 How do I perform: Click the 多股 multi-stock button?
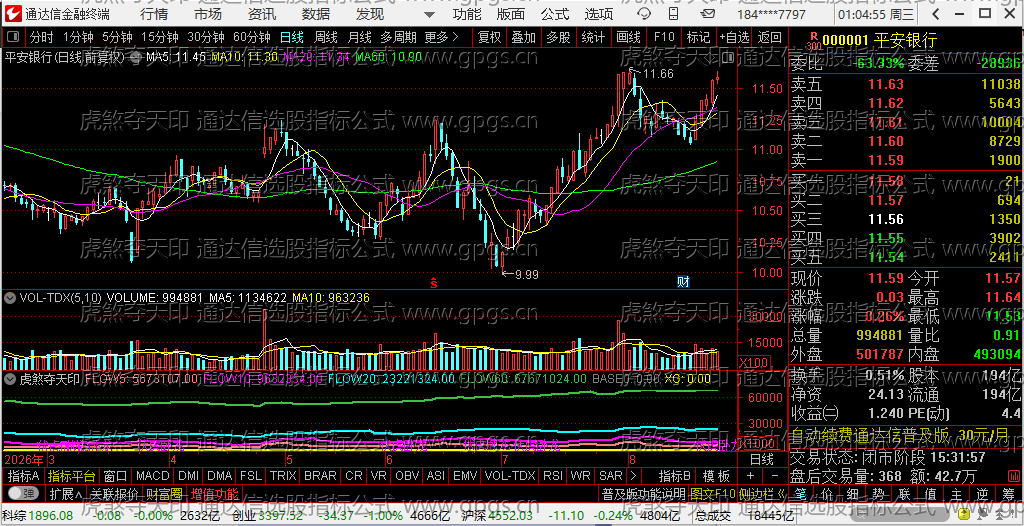(558, 37)
